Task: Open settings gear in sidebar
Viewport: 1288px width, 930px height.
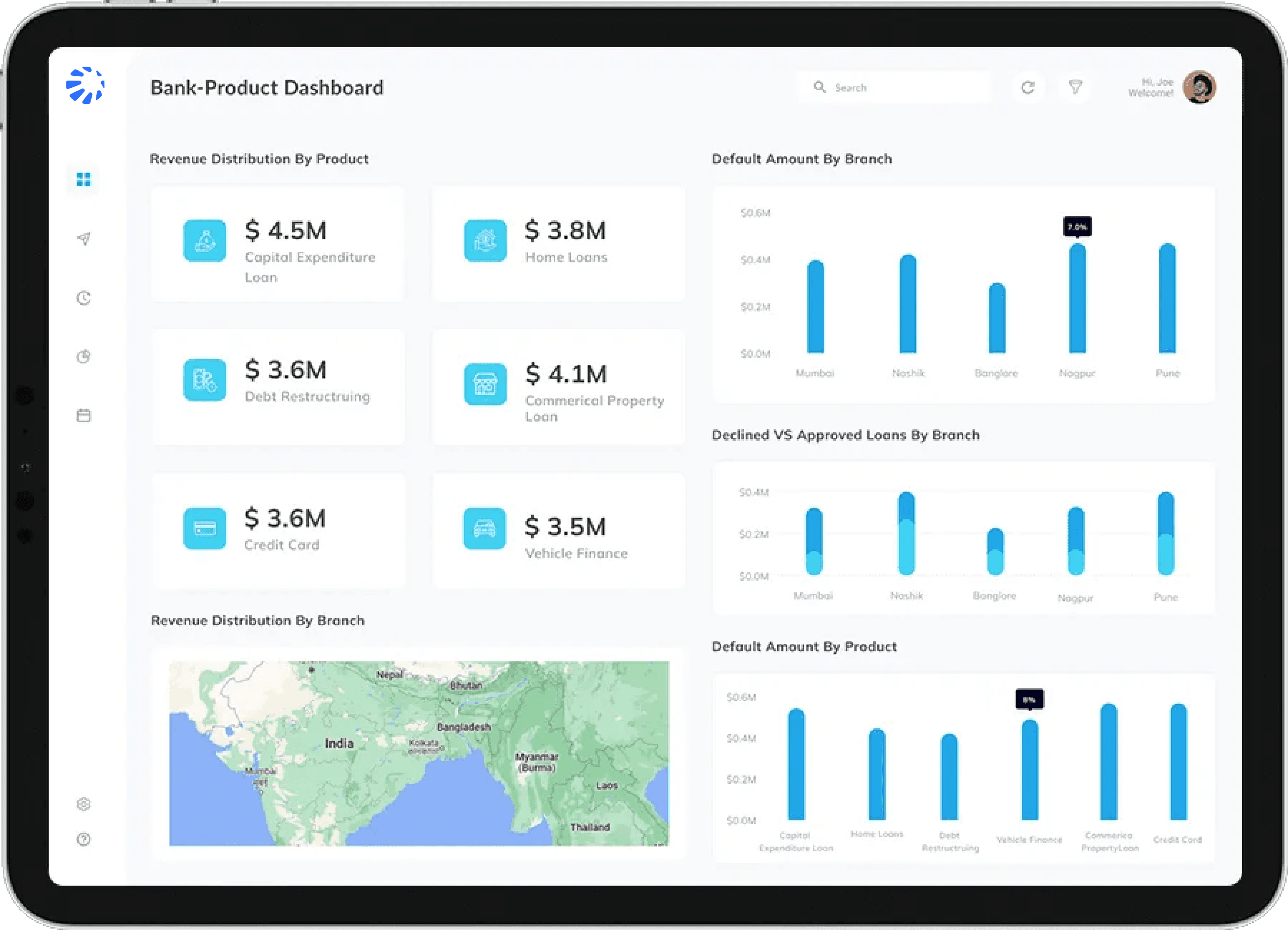Action: (x=83, y=804)
